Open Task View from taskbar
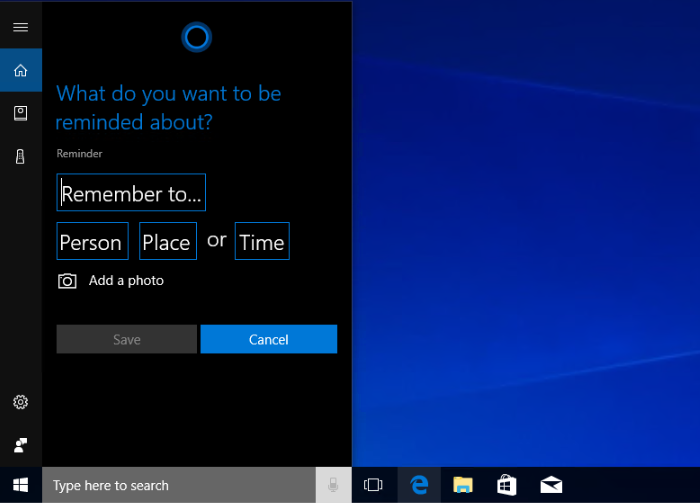Image resolution: width=700 pixels, height=503 pixels. [x=373, y=485]
